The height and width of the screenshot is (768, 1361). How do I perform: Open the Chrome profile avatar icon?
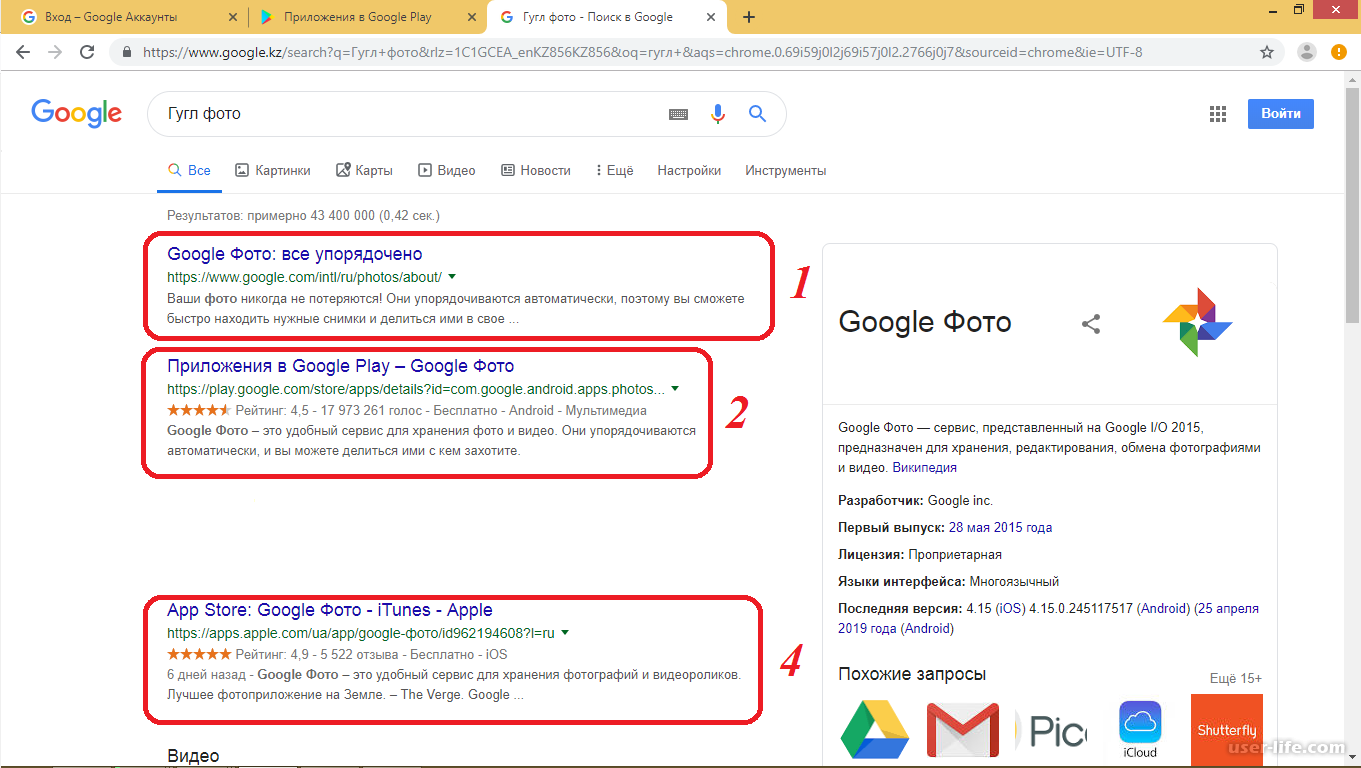pos(1306,52)
